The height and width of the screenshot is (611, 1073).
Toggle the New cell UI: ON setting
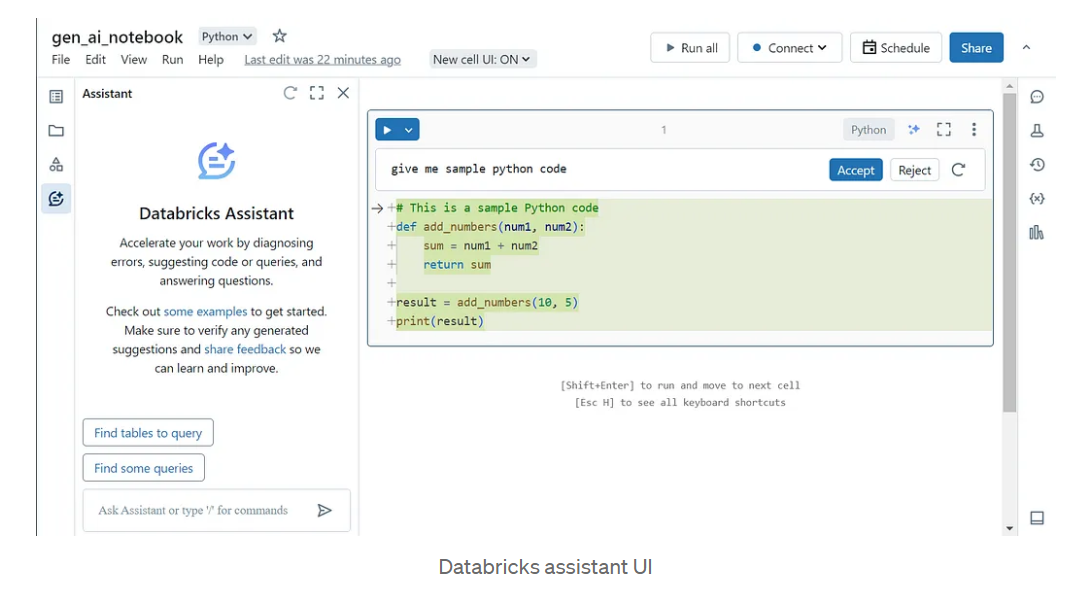coord(482,60)
